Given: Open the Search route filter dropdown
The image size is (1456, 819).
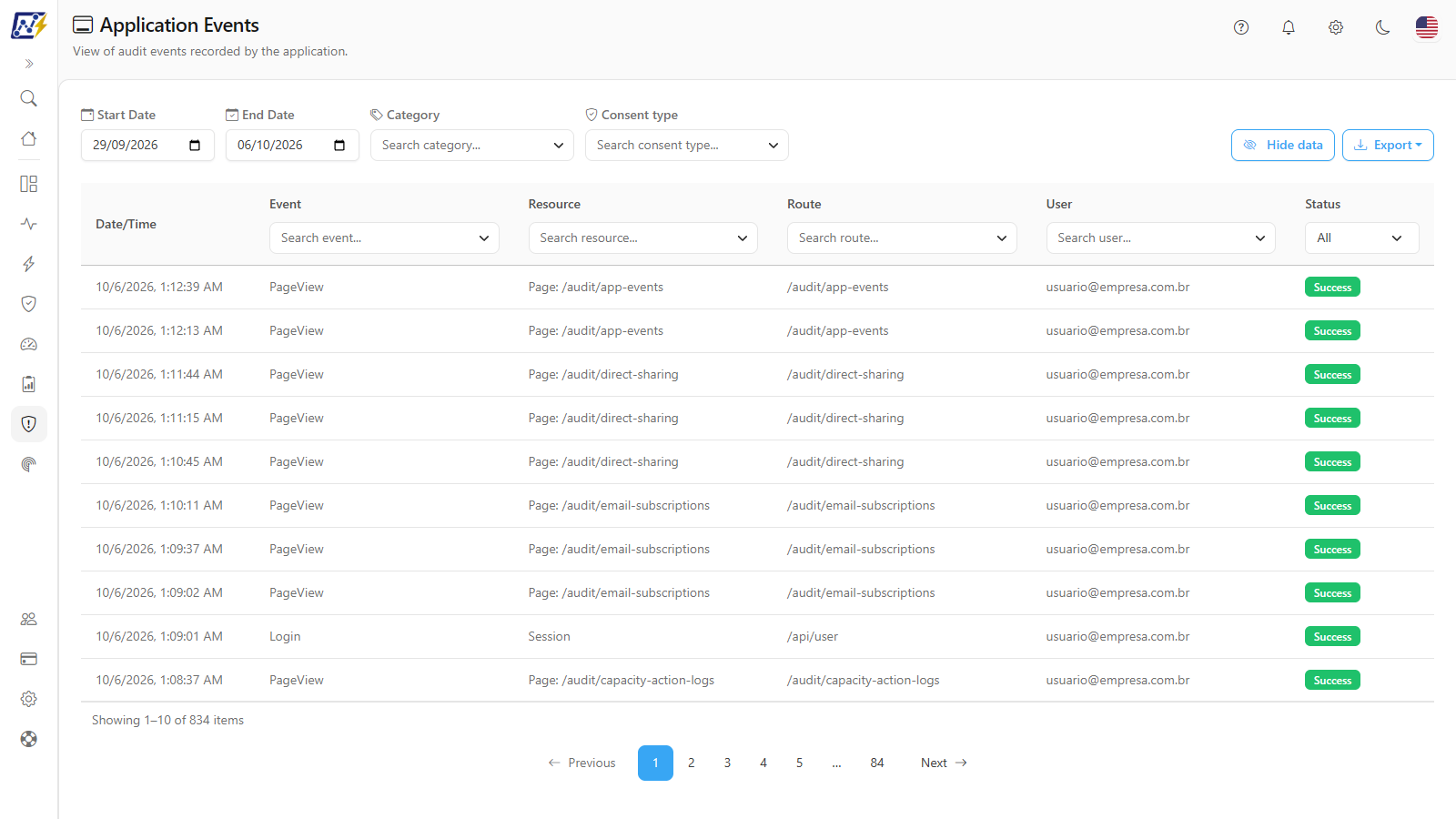Looking at the screenshot, I should (x=902, y=238).
